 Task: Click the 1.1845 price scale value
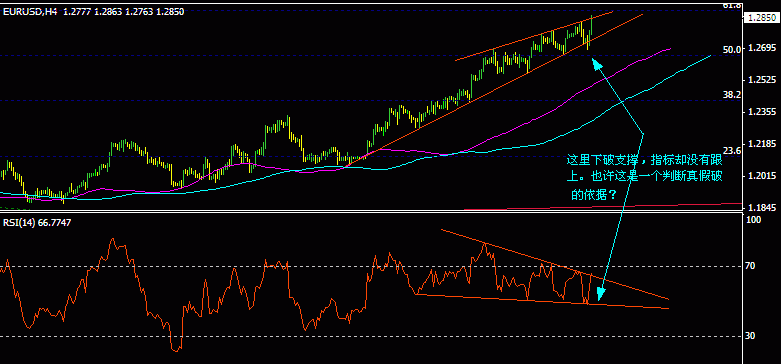pyautogui.click(x=762, y=208)
